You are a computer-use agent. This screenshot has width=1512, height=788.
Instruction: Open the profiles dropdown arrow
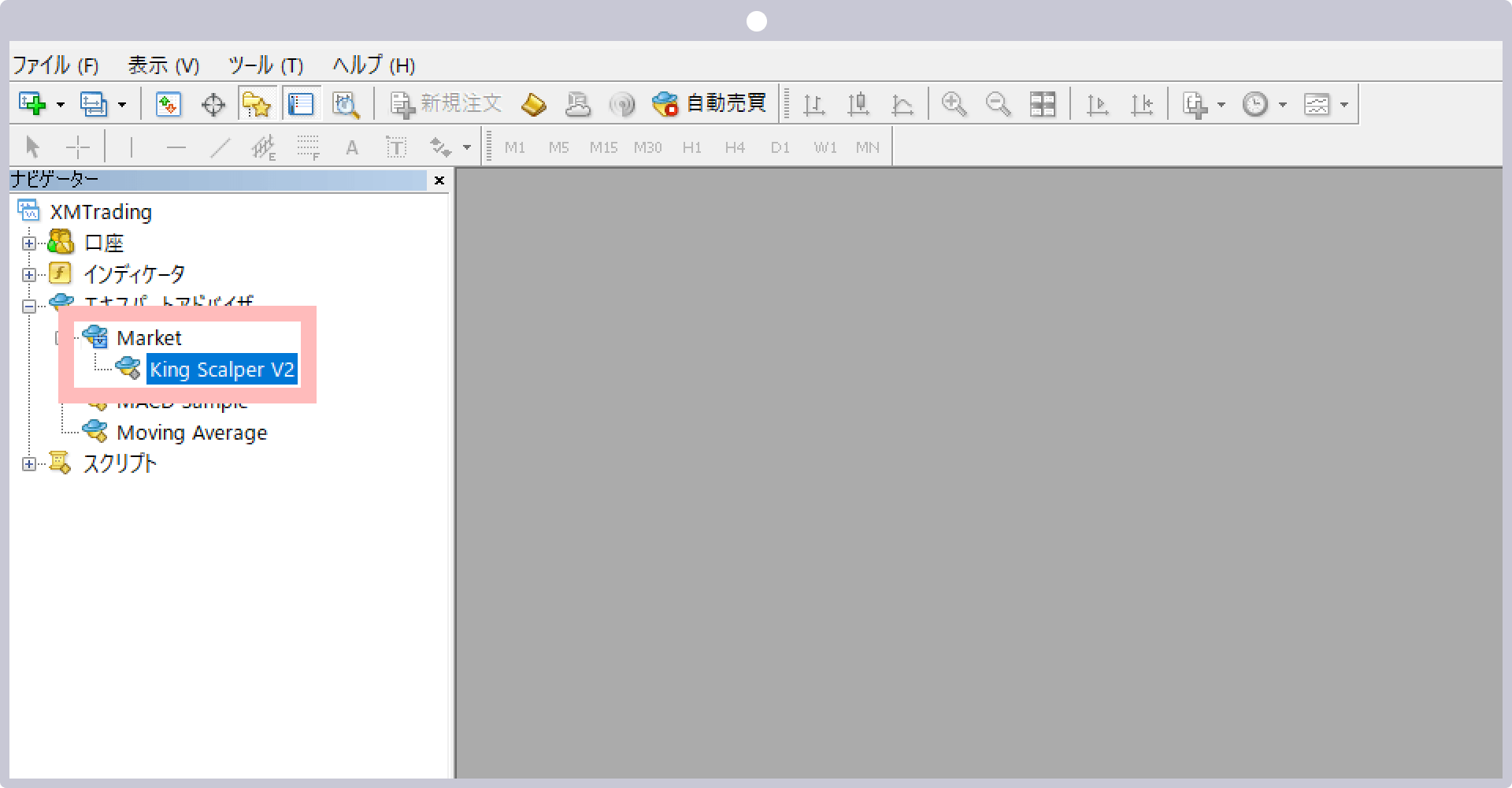coord(122,105)
